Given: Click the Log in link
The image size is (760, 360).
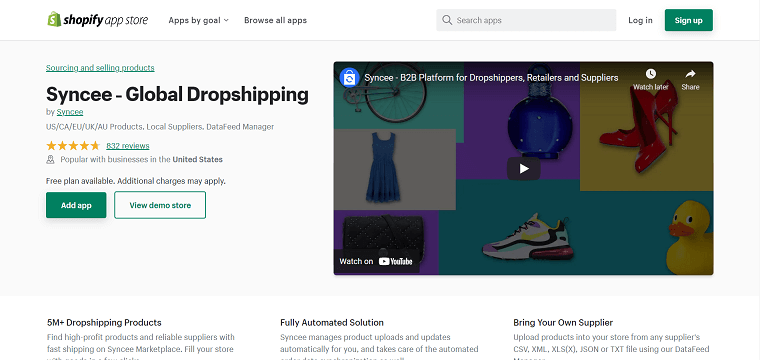Looking at the screenshot, I should click(x=640, y=20).
